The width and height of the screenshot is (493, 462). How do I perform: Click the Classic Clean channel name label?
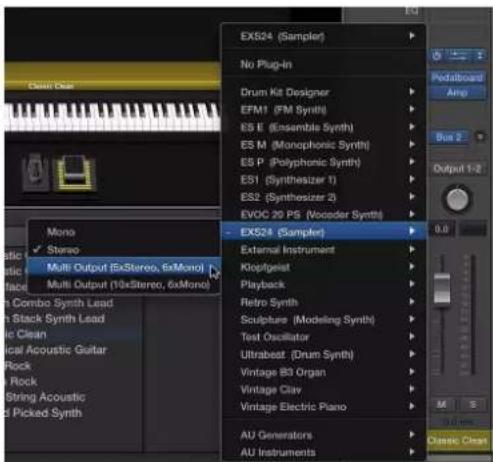click(x=457, y=441)
